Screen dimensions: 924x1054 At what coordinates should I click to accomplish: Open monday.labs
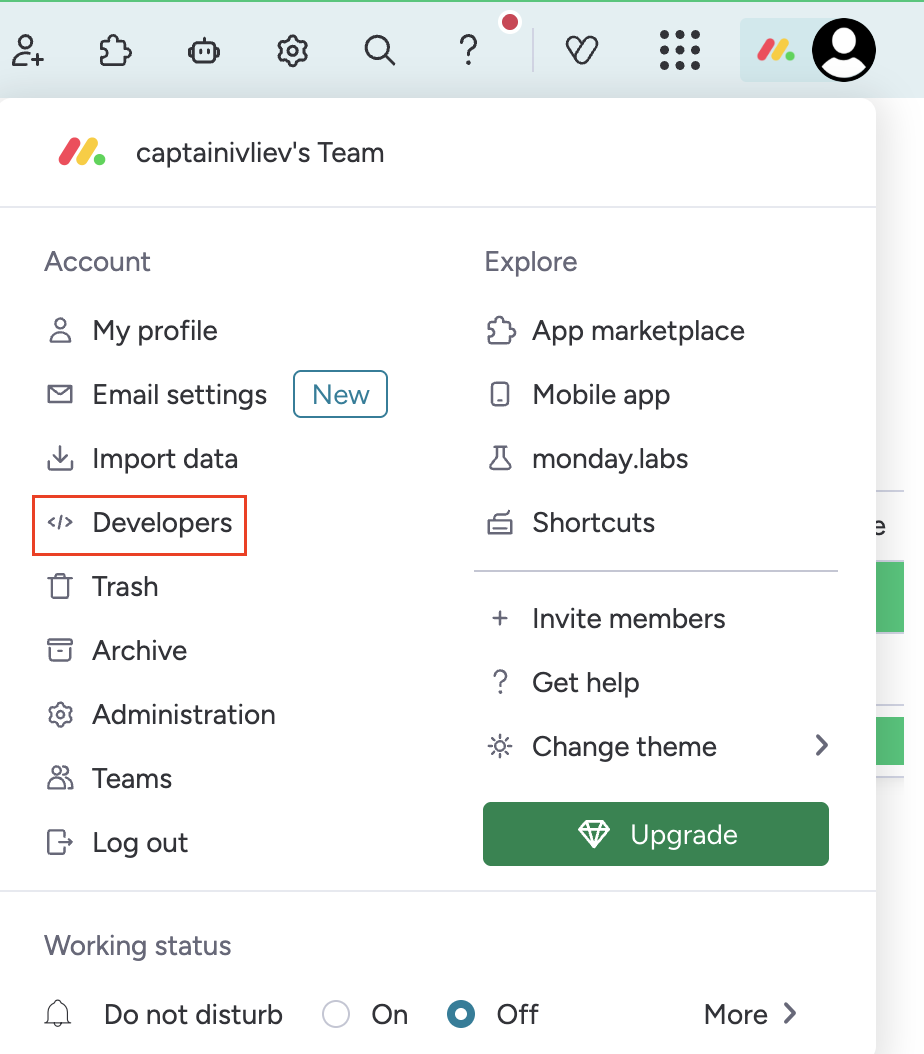[610, 459]
